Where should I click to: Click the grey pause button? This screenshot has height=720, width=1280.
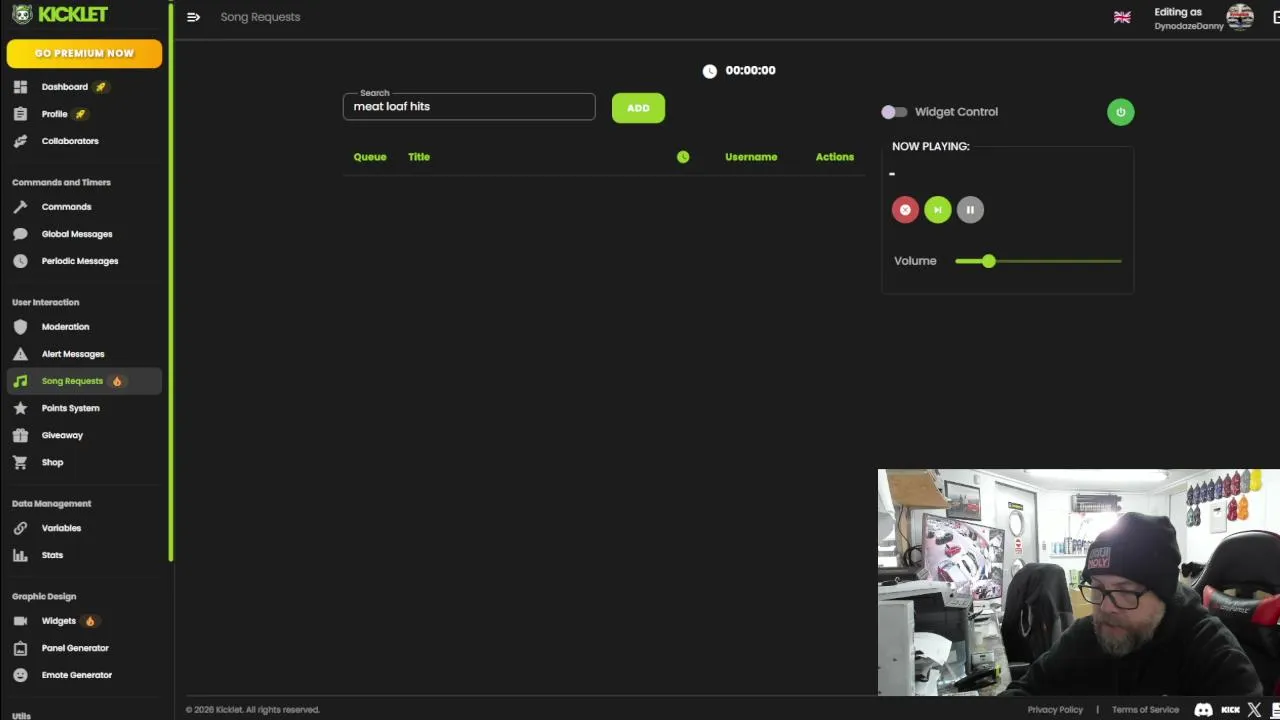(x=970, y=210)
